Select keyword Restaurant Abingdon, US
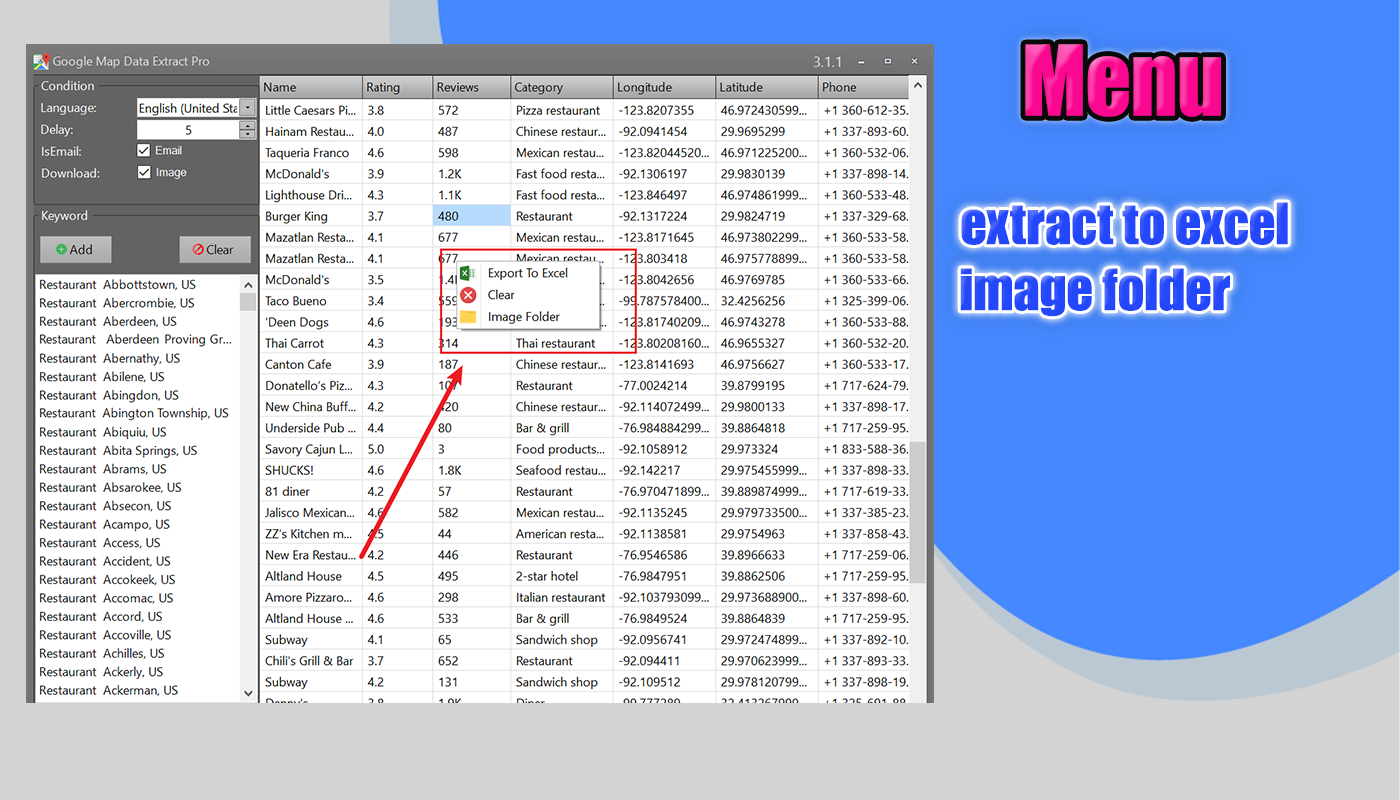The width and height of the screenshot is (1400, 800). tap(109, 395)
